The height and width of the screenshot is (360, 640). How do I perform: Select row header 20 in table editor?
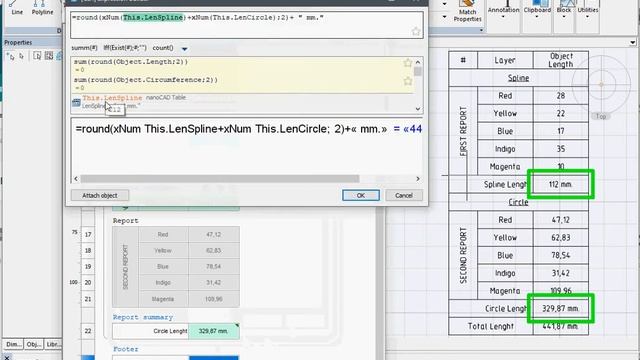pos(88,282)
